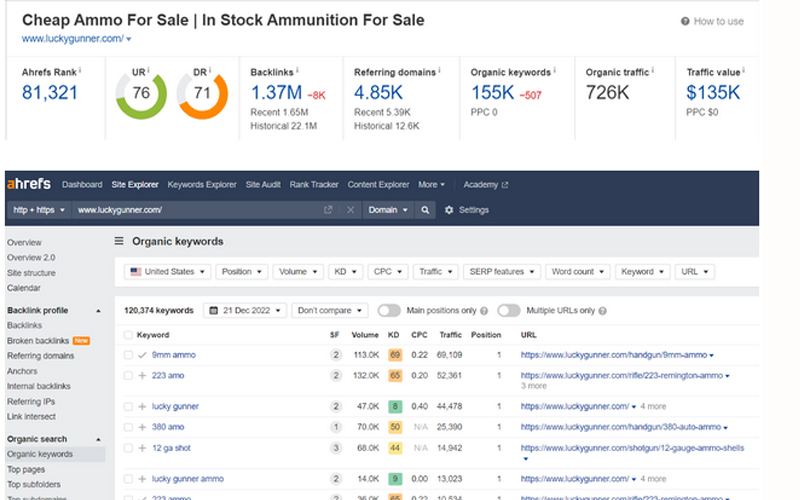800x500 pixels.
Task: Click the plus icon for 380 amo
Action: coord(142,427)
